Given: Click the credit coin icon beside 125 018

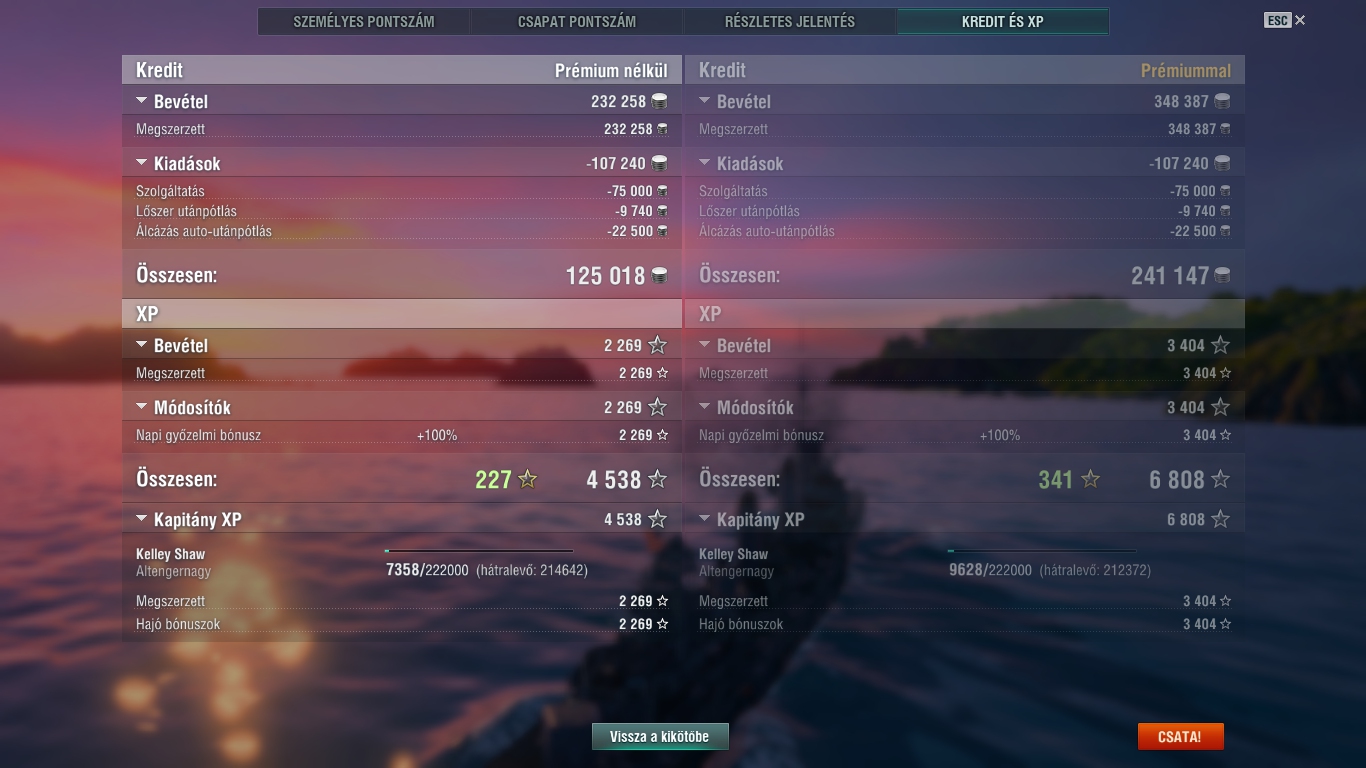Looking at the screenshot, I should (660, 276).
